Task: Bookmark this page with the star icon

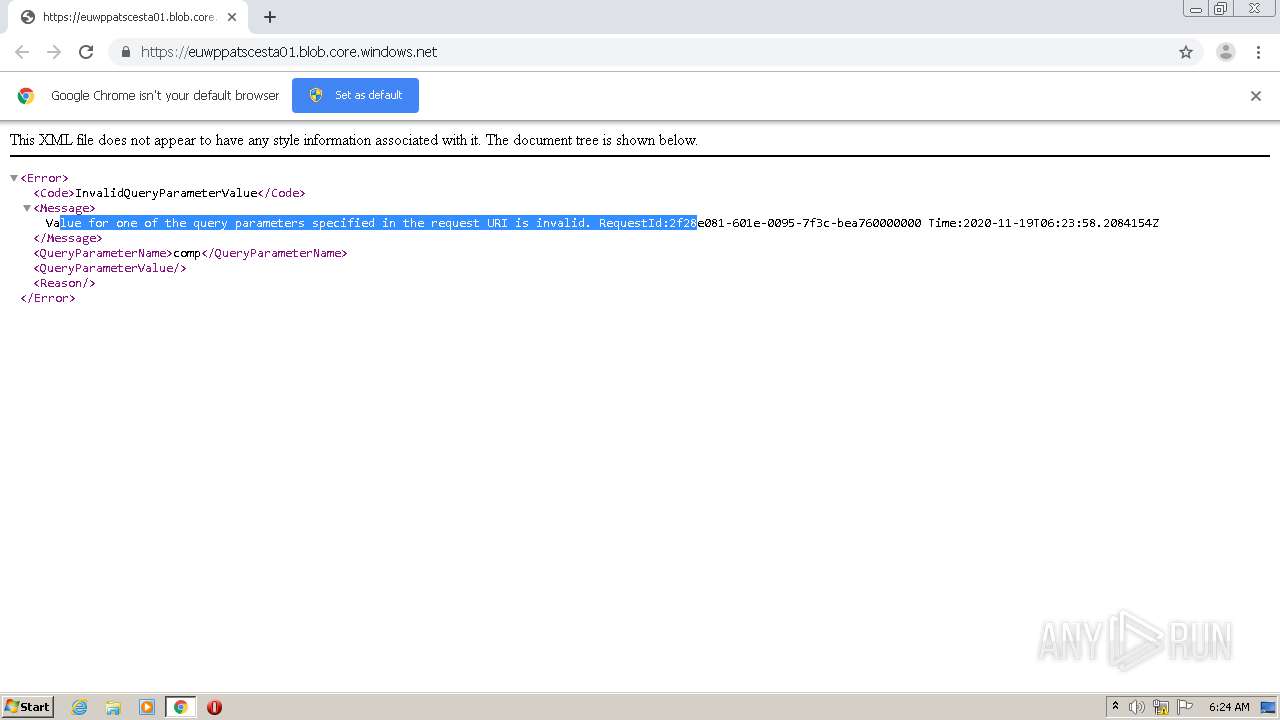Action: [1186, 52]
